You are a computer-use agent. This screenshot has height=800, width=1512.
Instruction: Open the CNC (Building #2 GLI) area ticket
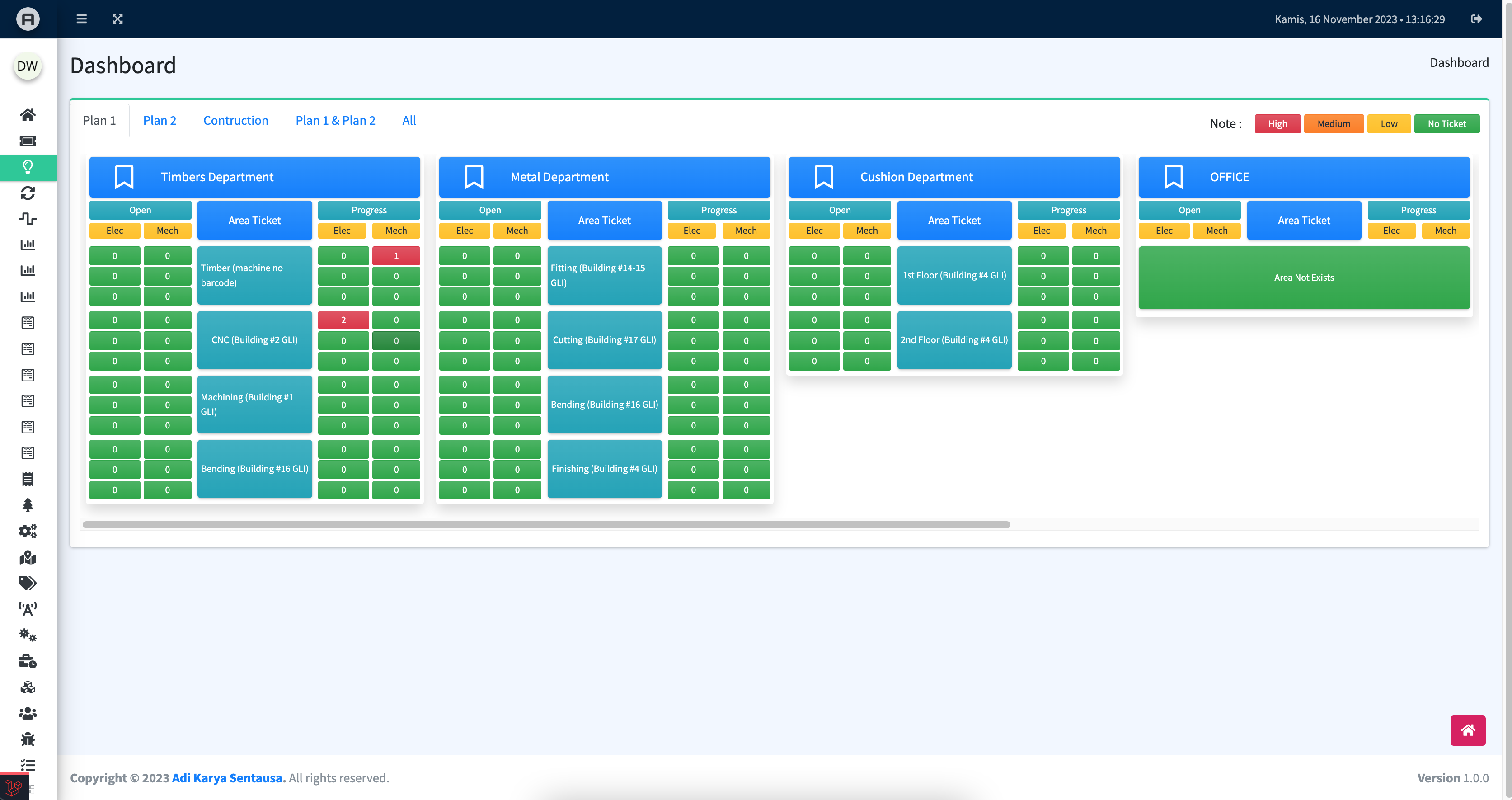click(254, 340)
